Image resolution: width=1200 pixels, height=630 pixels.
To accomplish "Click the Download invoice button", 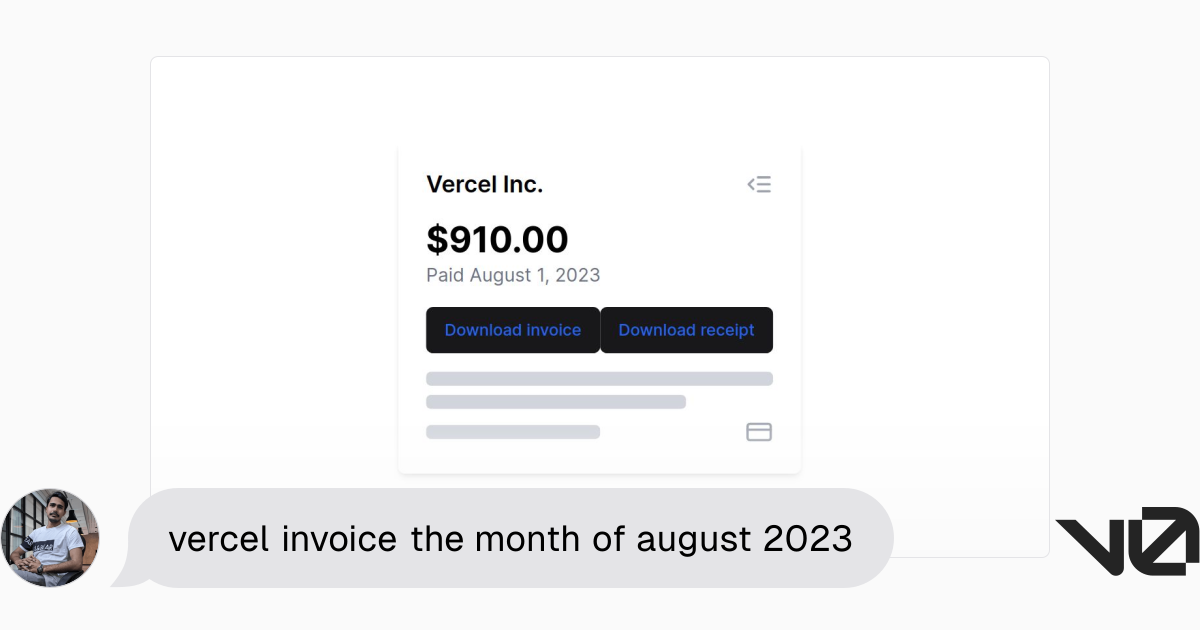I will point(512,330).
